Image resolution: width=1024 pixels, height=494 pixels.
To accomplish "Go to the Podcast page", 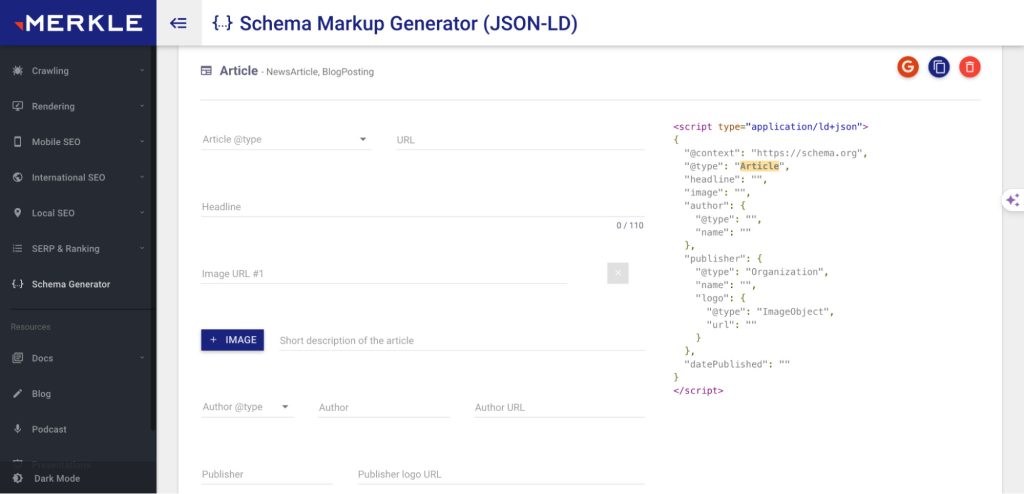I will pyautogui.click(x=49, y=429).
